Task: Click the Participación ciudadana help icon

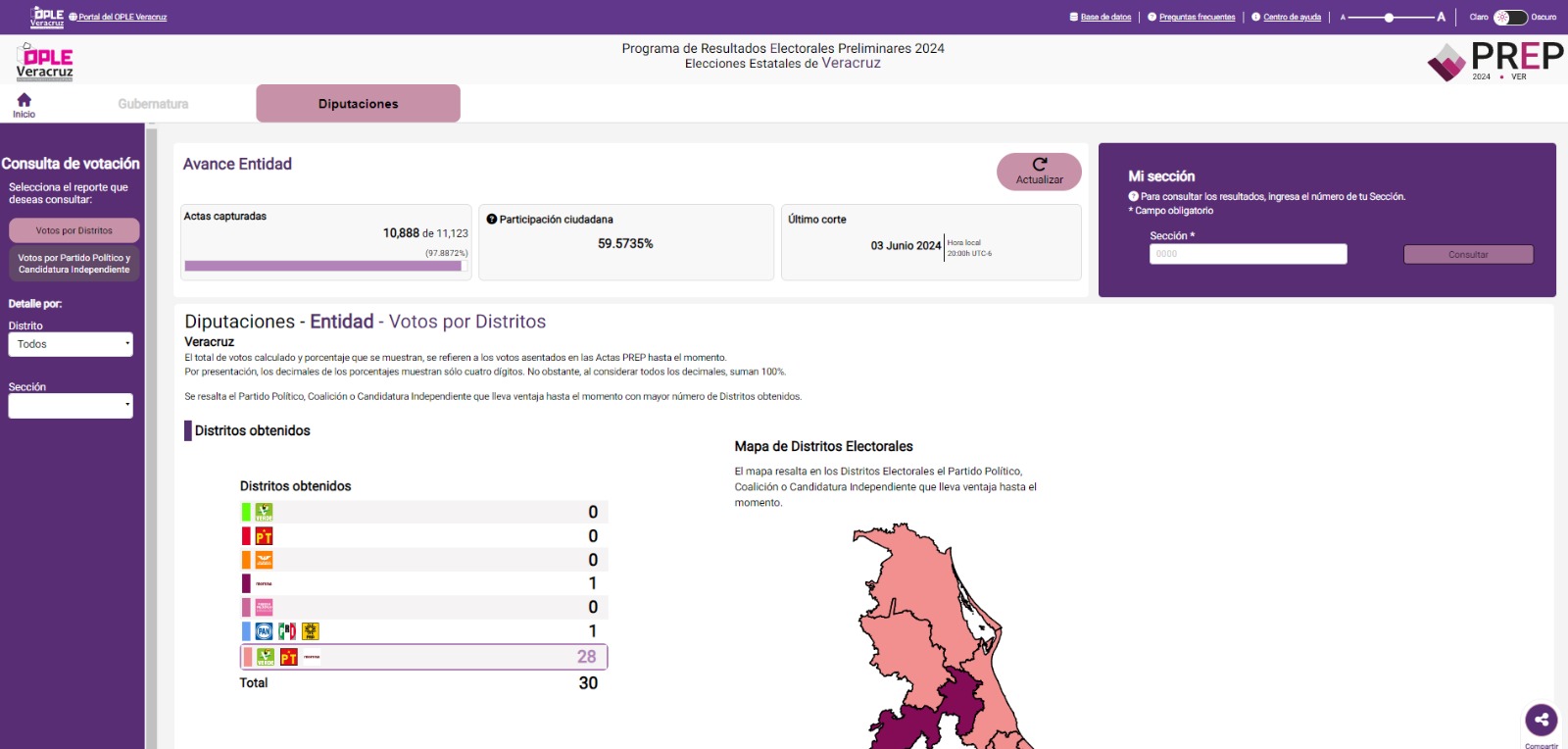Action: coord(492,220)
